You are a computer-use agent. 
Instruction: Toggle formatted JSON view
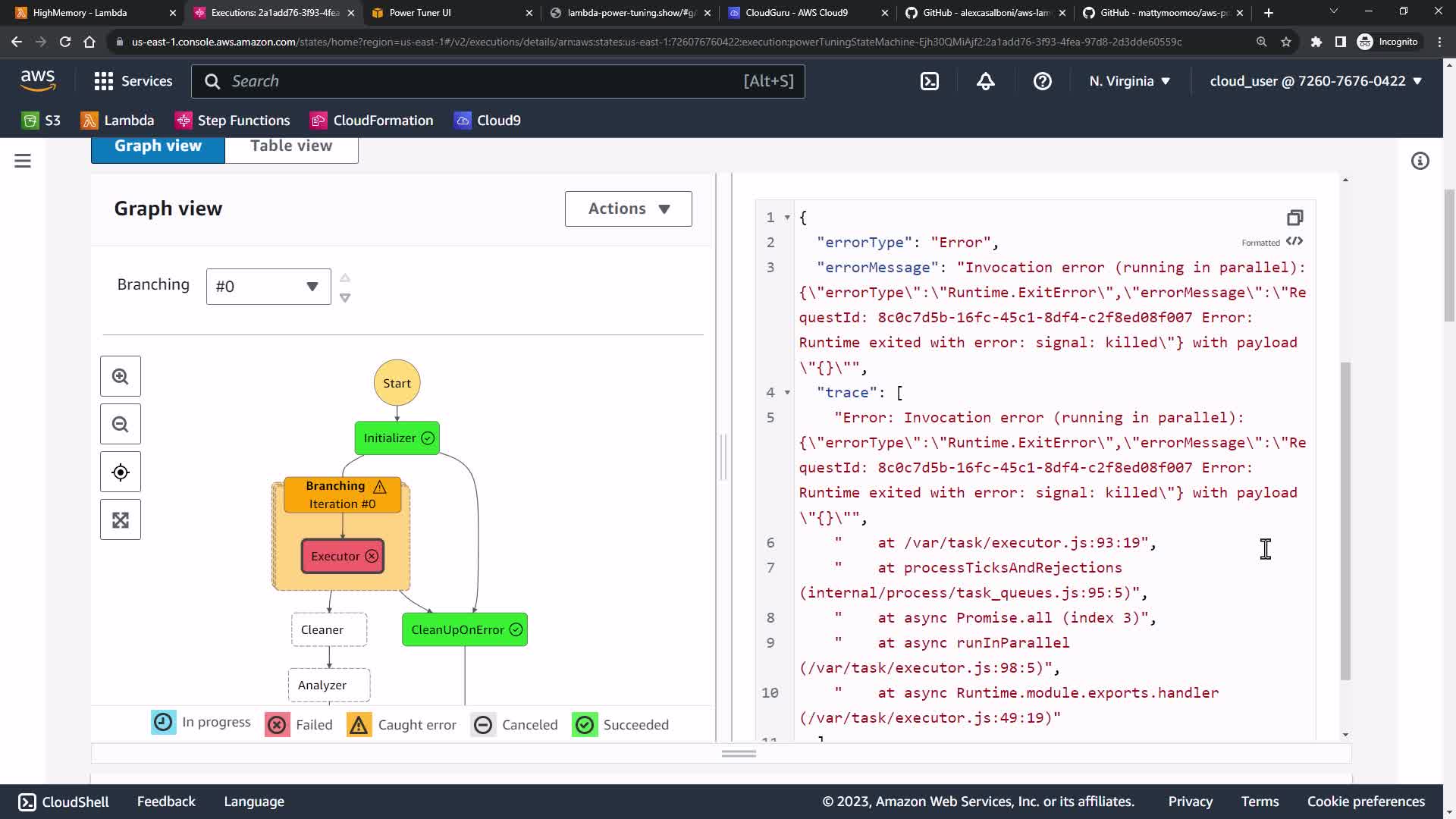point(1294,242)
